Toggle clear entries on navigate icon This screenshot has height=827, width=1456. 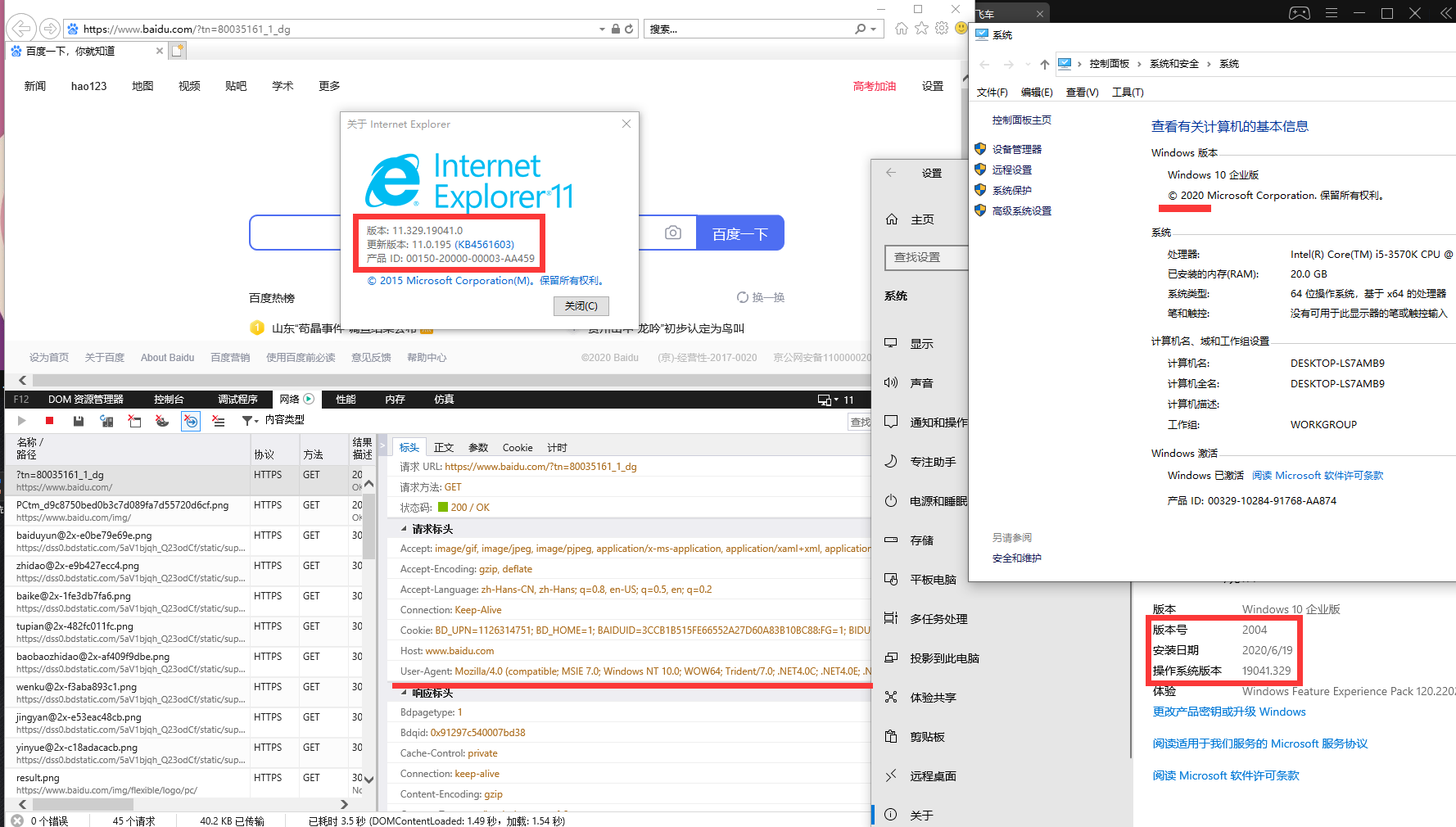point(190,421)
